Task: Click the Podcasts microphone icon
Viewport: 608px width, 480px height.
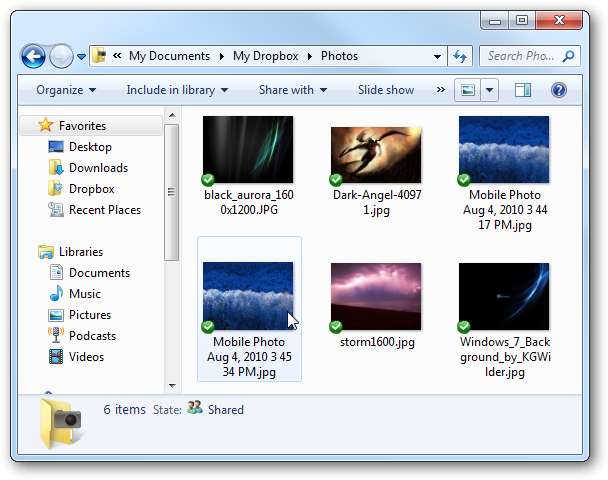Action: tap(56, 335)
